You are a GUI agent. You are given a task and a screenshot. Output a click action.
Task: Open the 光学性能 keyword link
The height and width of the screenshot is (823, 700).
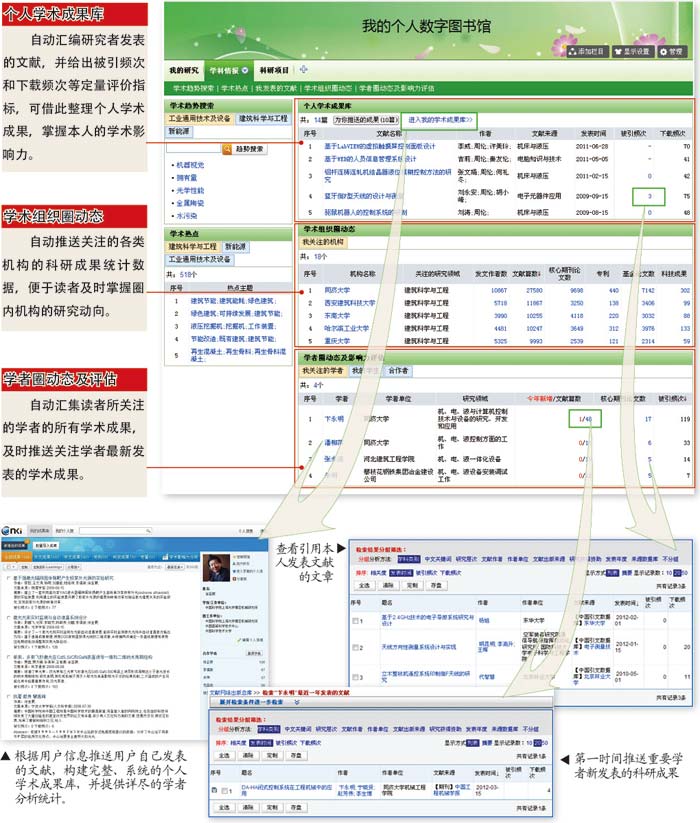point(190,191)
